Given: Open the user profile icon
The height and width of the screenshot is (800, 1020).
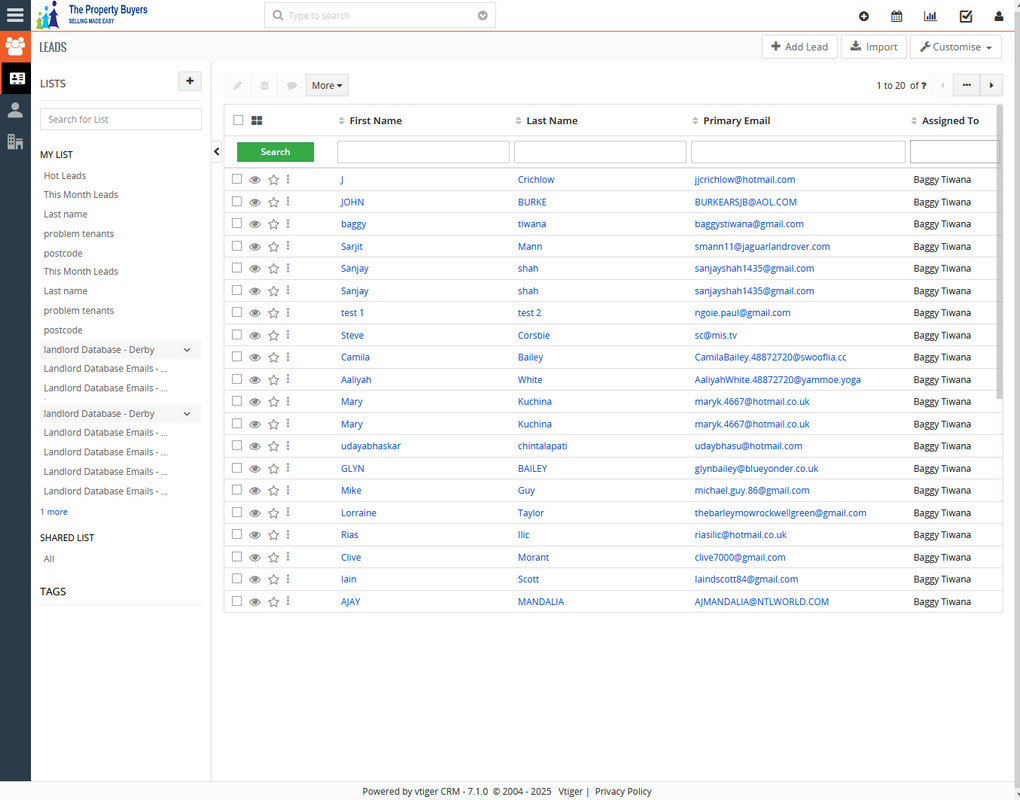Looking at the screenshot, I should tap(998, 16).
